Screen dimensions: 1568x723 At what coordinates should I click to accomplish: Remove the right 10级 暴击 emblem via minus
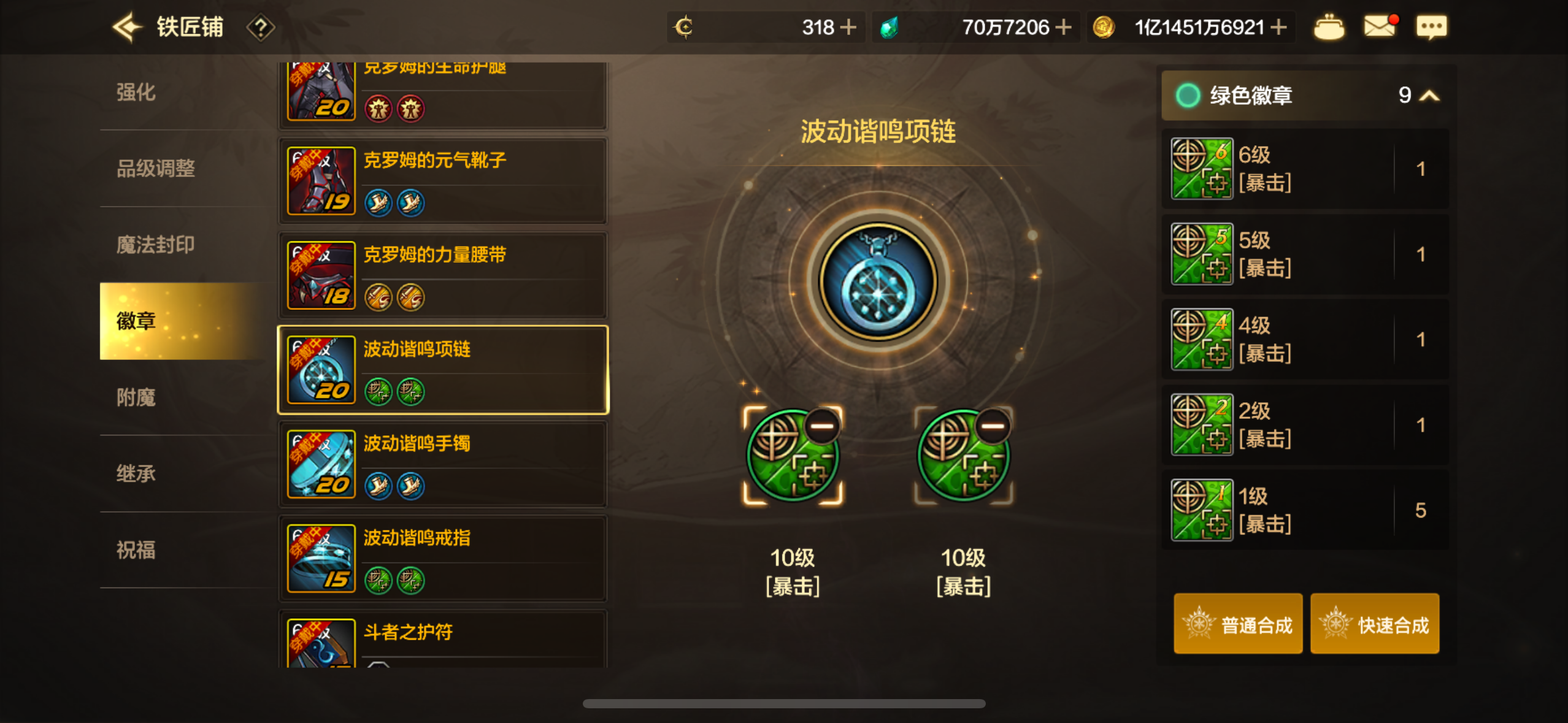pos(993,426)
